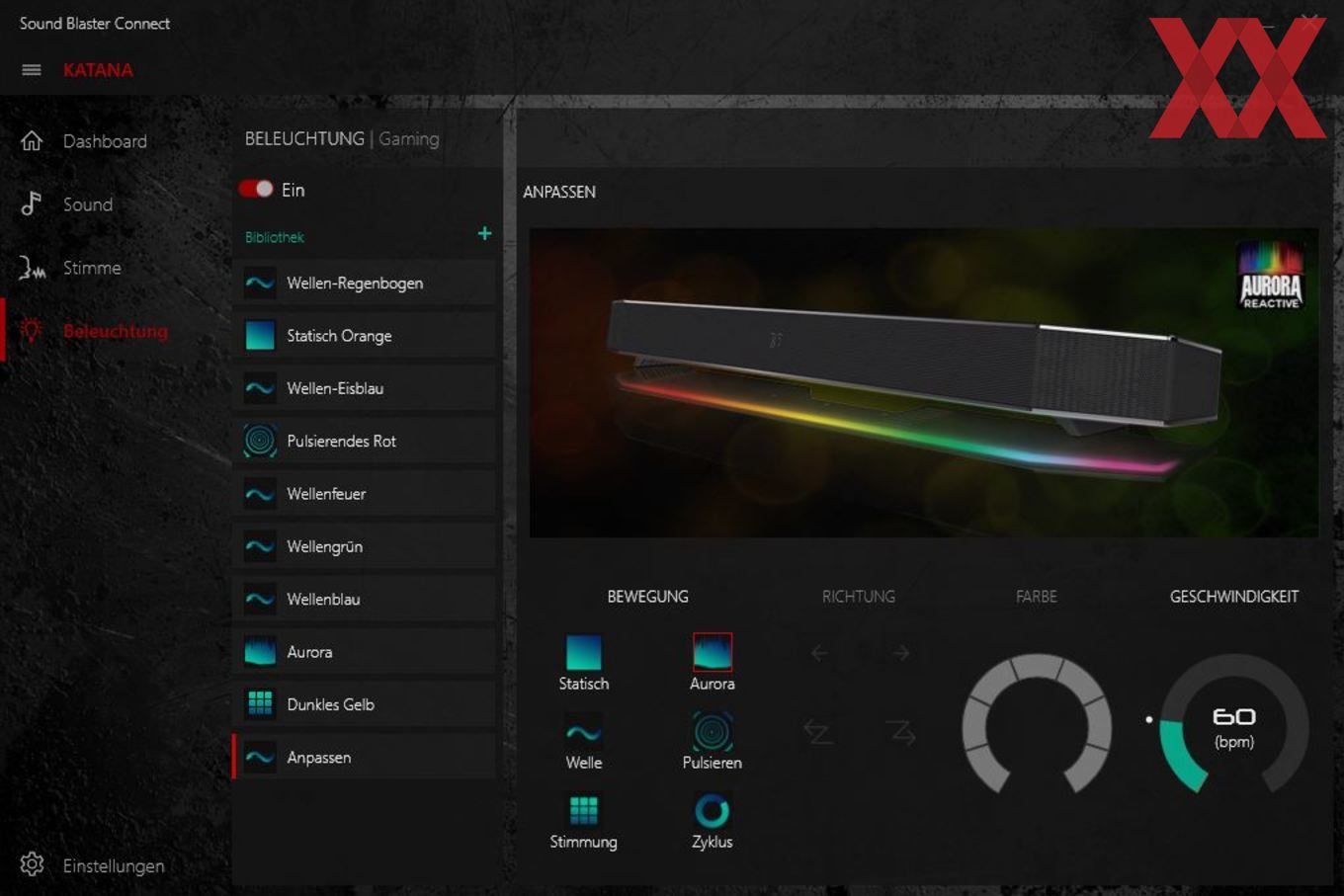Screen dimensions: 1344x896
Task: Select the Wellen-Regenbogen preset name
Action: click(x=355, y=283)
